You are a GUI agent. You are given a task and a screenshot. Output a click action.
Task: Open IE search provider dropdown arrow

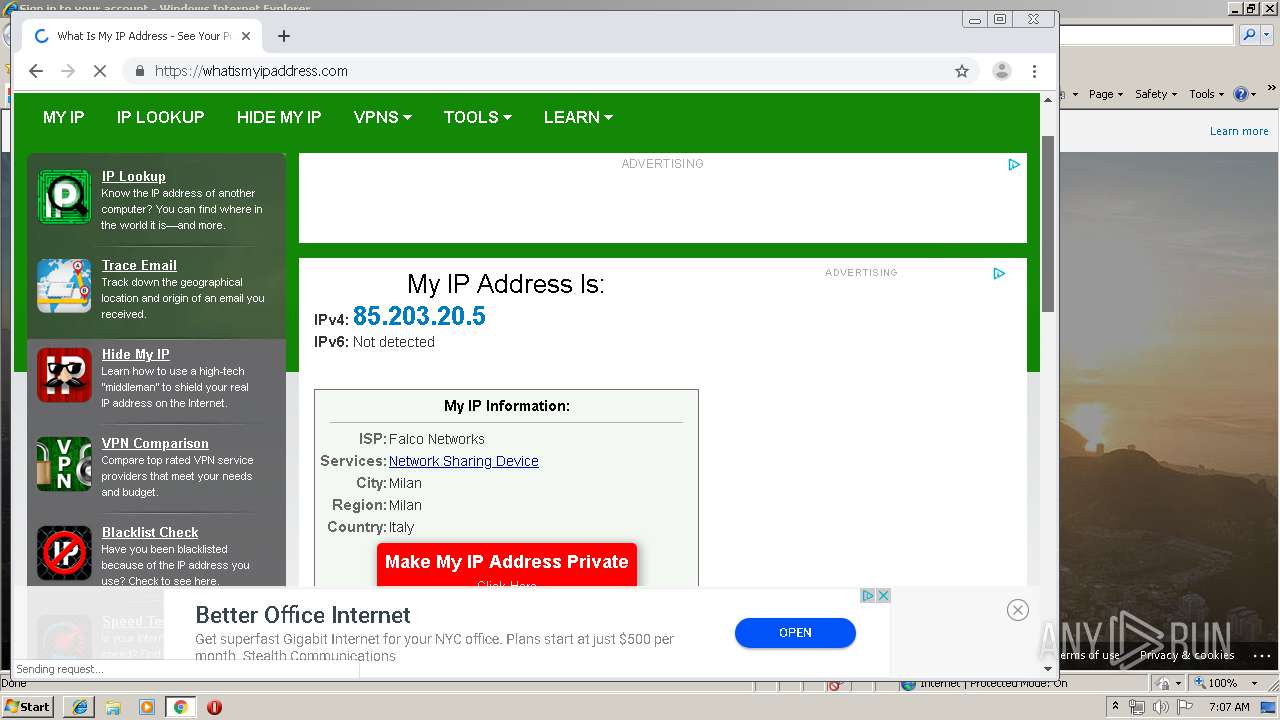click(1264, 35)
